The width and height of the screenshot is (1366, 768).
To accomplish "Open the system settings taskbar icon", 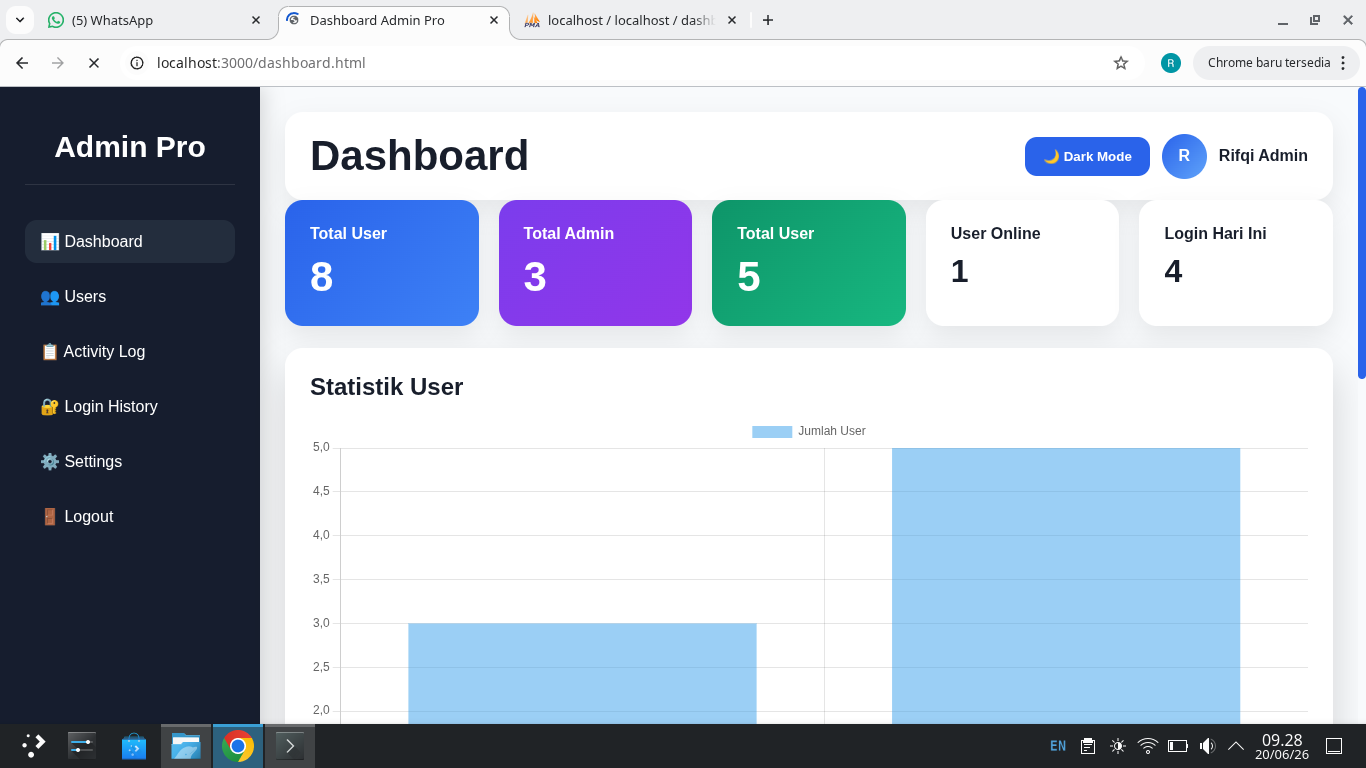I will point(82,746).
